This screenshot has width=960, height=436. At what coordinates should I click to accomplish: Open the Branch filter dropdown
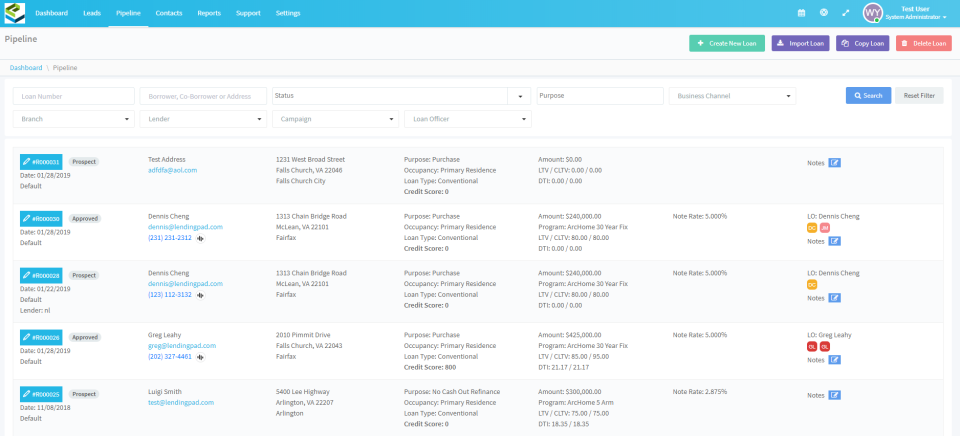[73, 119]
